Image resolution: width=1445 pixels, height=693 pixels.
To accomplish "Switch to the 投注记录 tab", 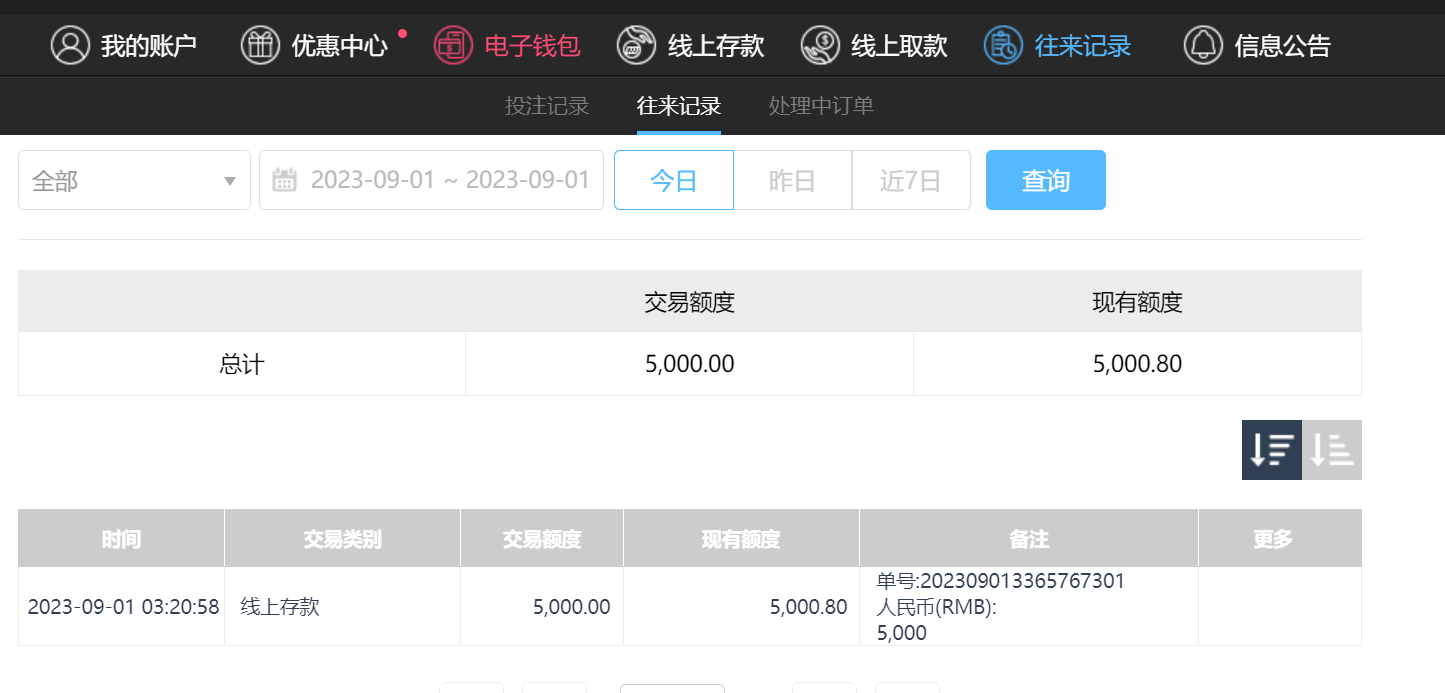I will 547,106.
